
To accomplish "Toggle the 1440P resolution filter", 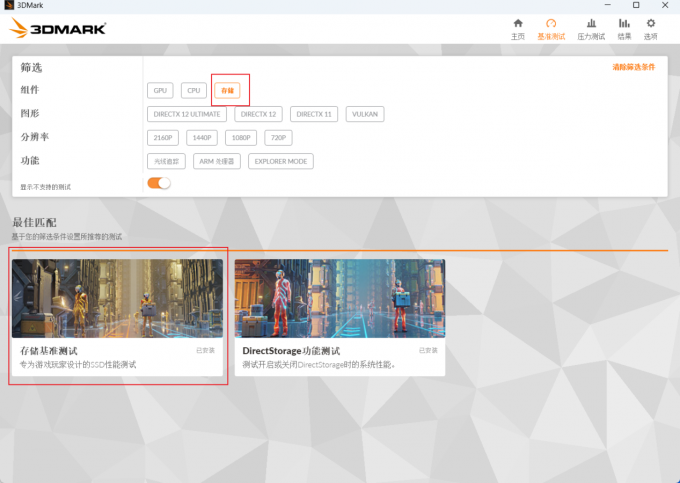I will point(202,137).
